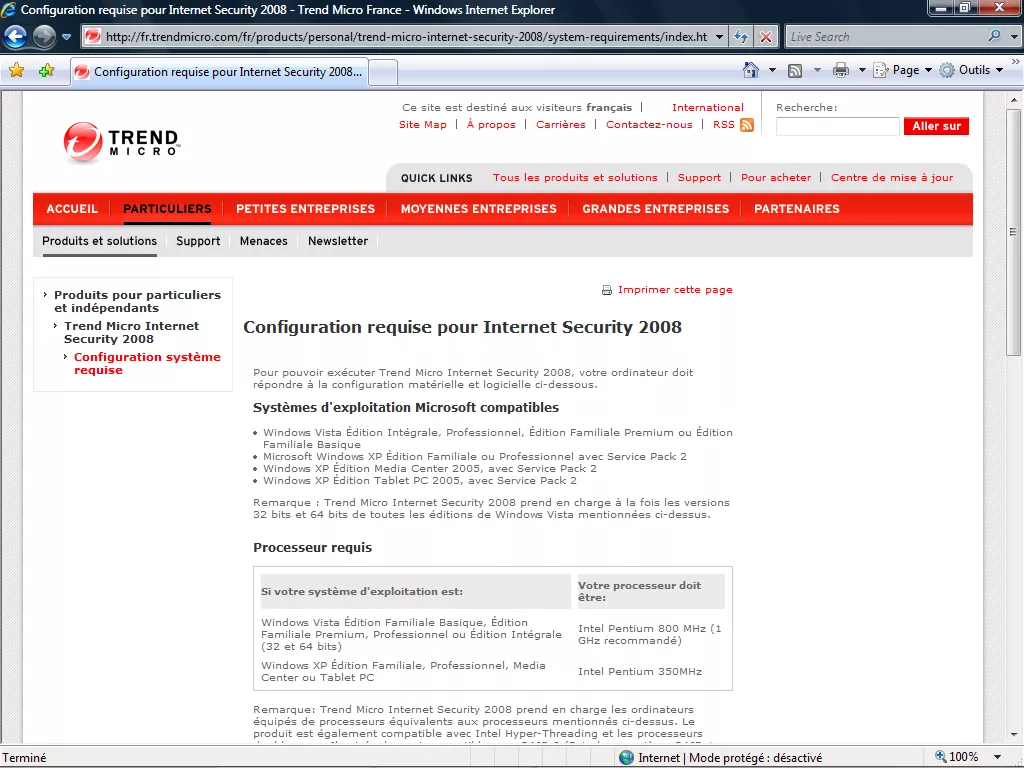Open the search provider options dropdown
The width and height of the screenshot is (1024, 768).
[1014, 37]
